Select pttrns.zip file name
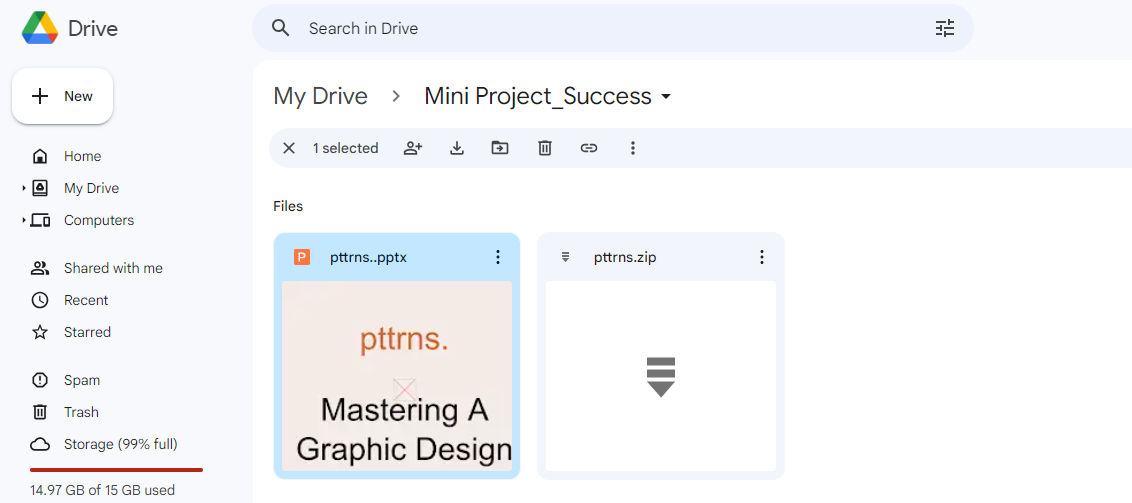The width and height of the screenshot is (1132, 503). 625,257
